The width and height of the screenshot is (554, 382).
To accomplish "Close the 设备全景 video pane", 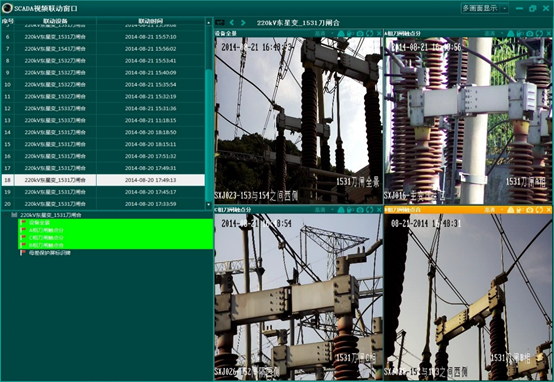I will (379, 33).
